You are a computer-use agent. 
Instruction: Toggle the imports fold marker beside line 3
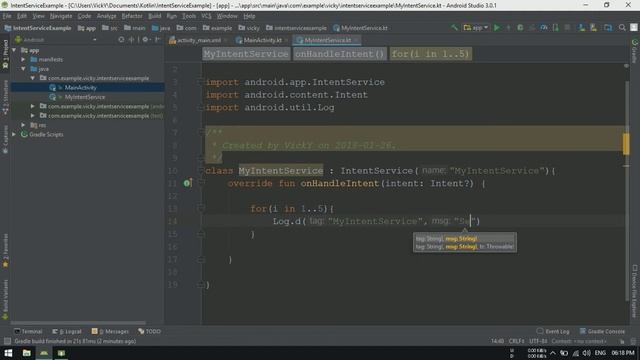200,82
